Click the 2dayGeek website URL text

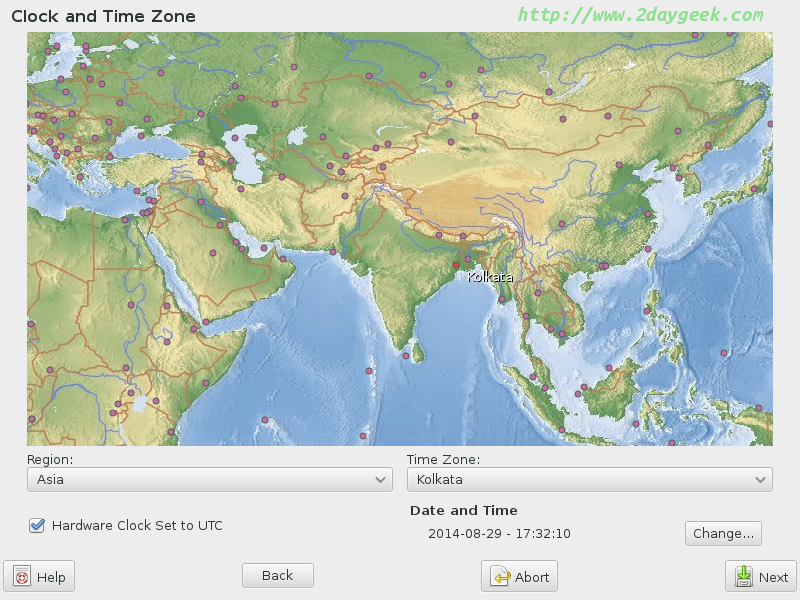coord(640,15)
